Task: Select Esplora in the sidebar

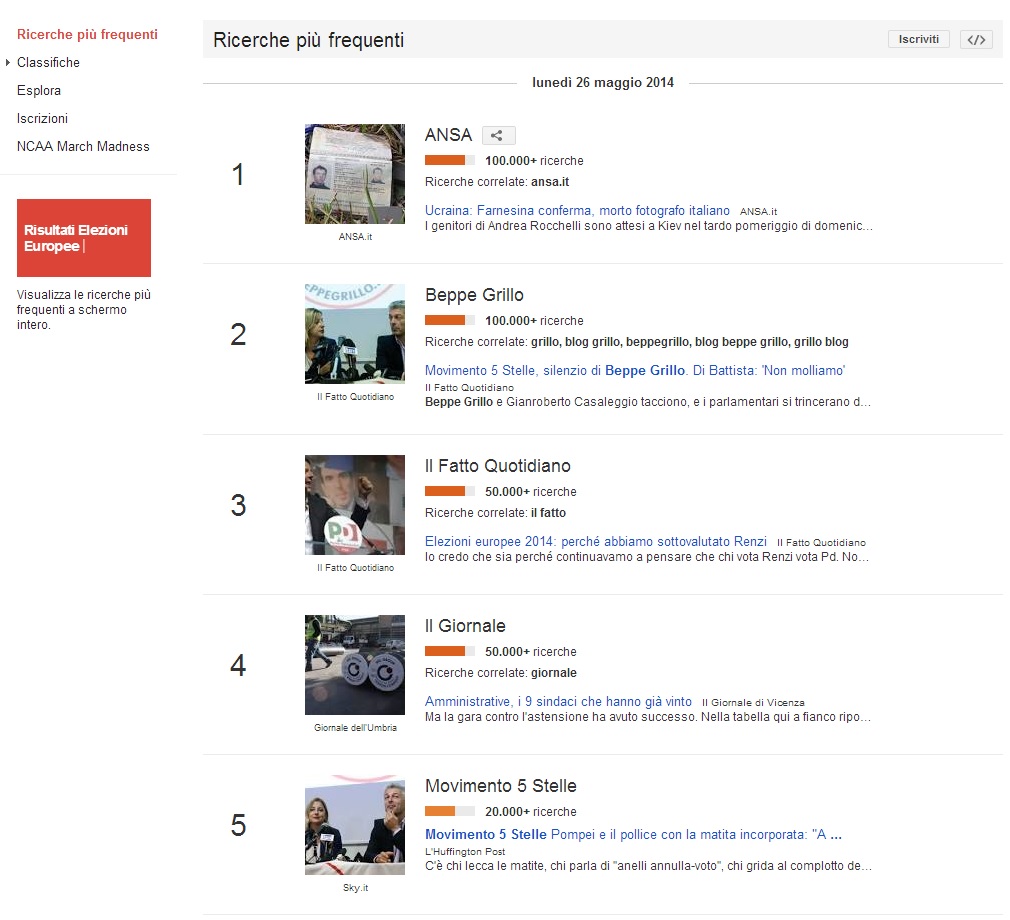Action: (39, 91)
